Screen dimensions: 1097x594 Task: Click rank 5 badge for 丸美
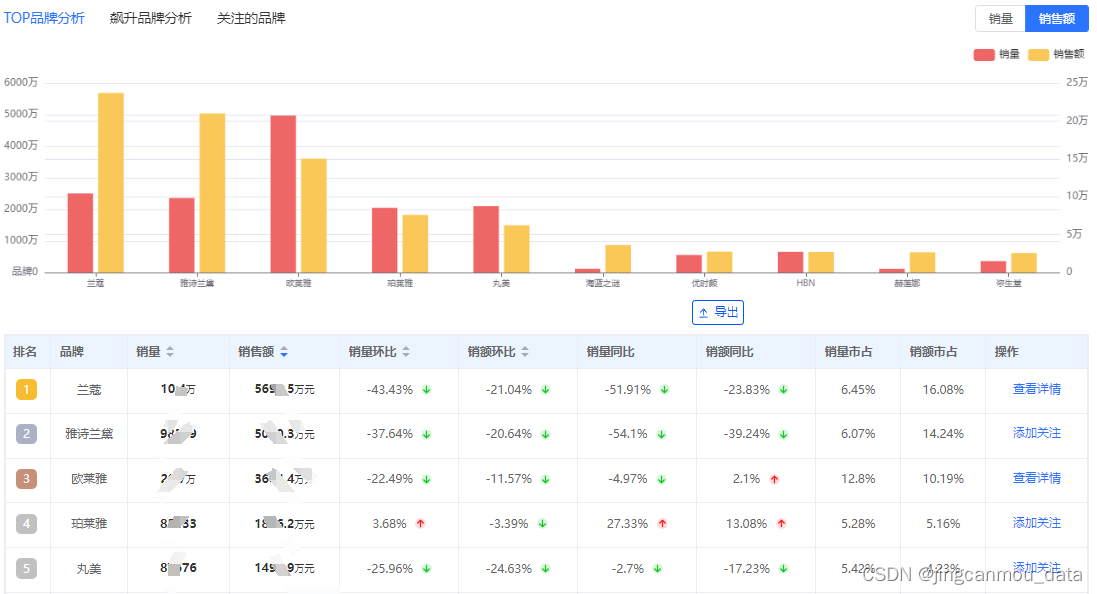pyautogui.click(x=27, y=568)
